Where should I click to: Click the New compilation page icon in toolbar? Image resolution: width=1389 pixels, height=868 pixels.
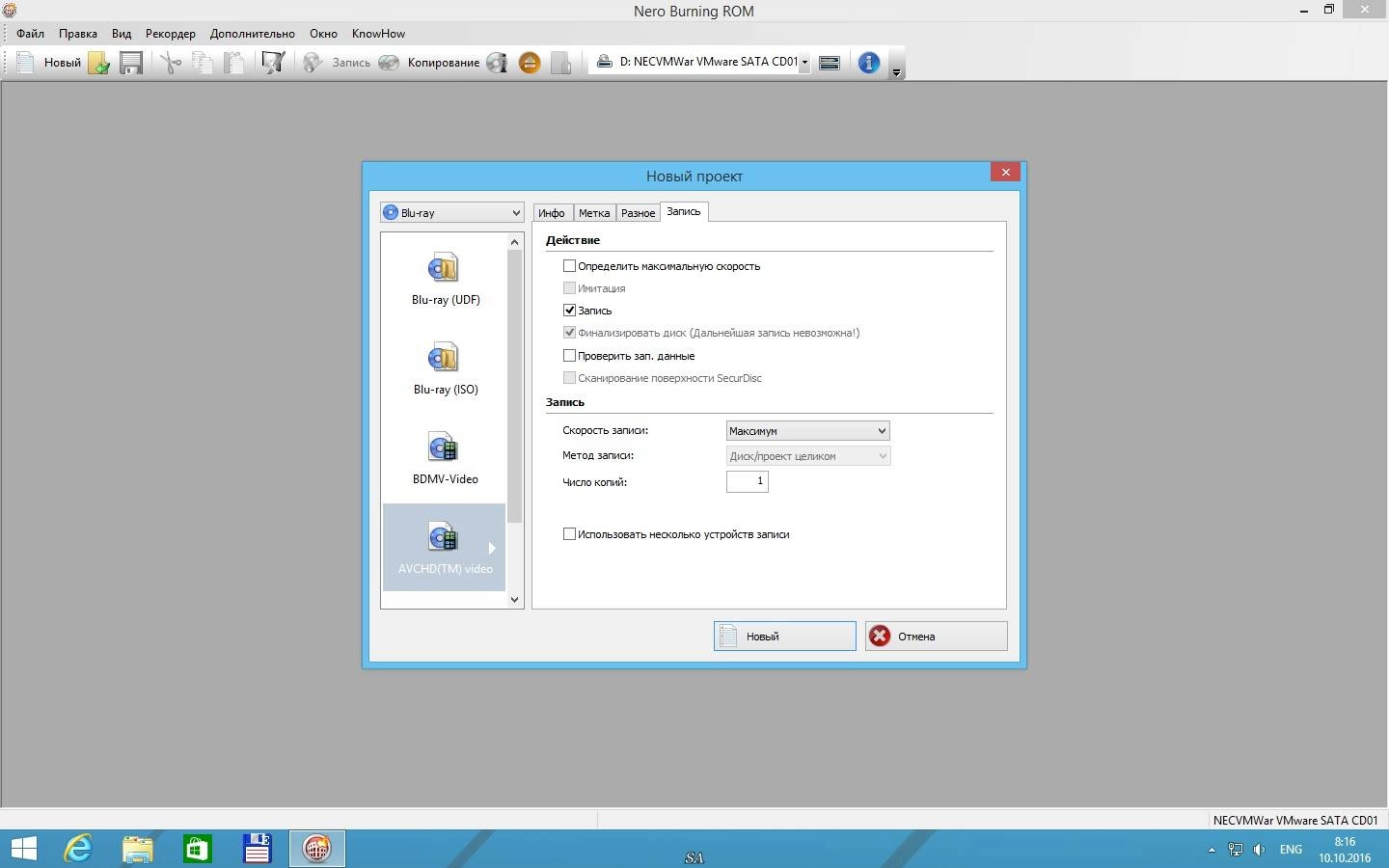[26, 63]
